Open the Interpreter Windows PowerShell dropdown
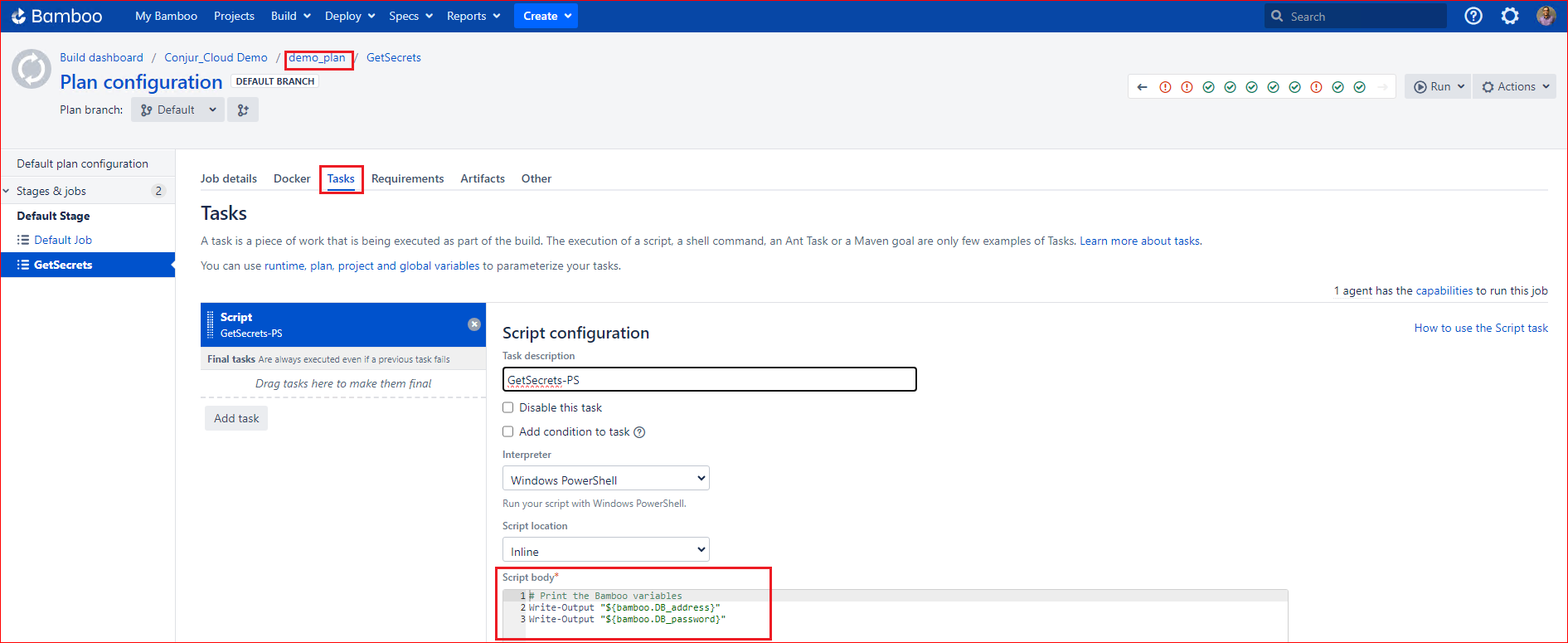The width and height of the screenshot is (1568, 643). (606, 479)
